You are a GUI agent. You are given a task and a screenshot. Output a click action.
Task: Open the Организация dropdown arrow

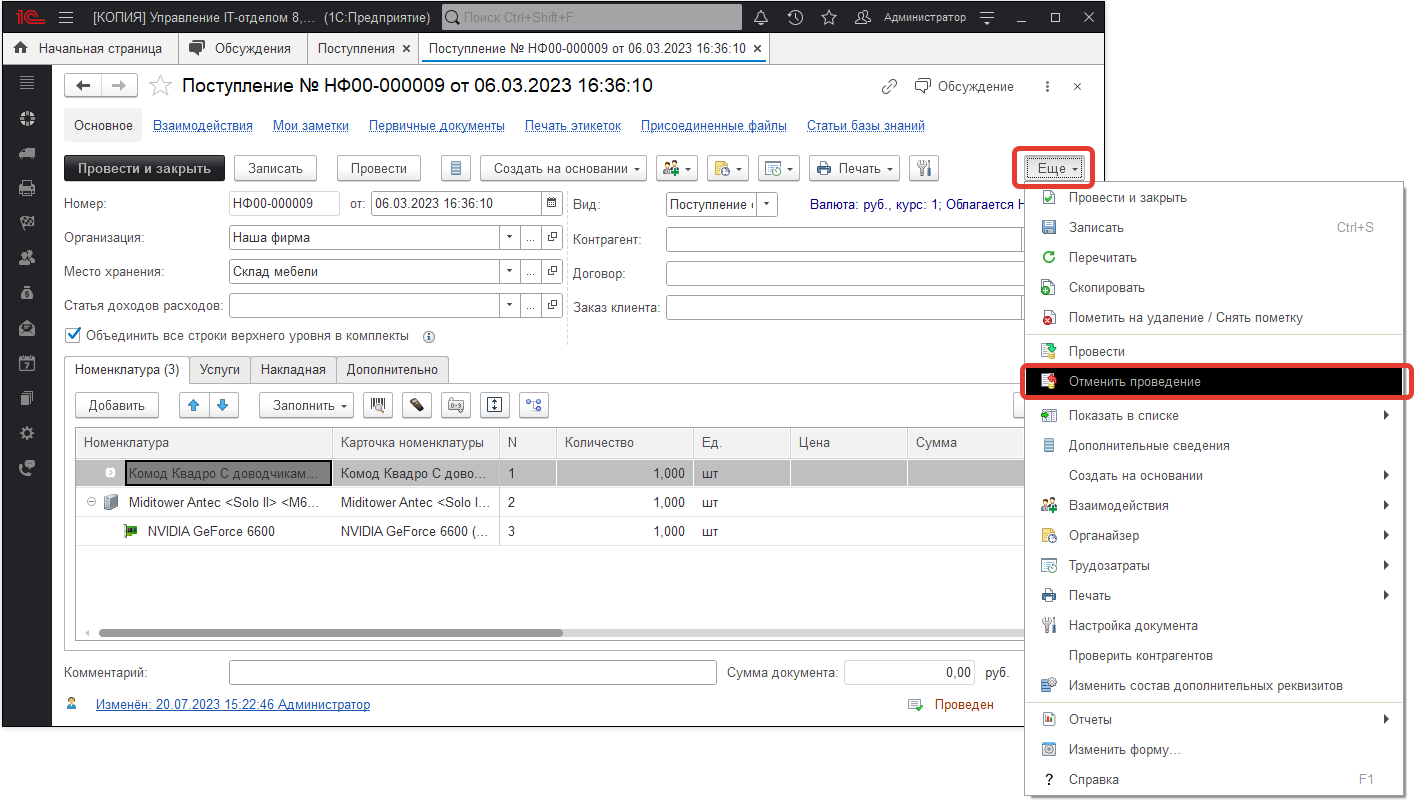[x=510, y=239]
